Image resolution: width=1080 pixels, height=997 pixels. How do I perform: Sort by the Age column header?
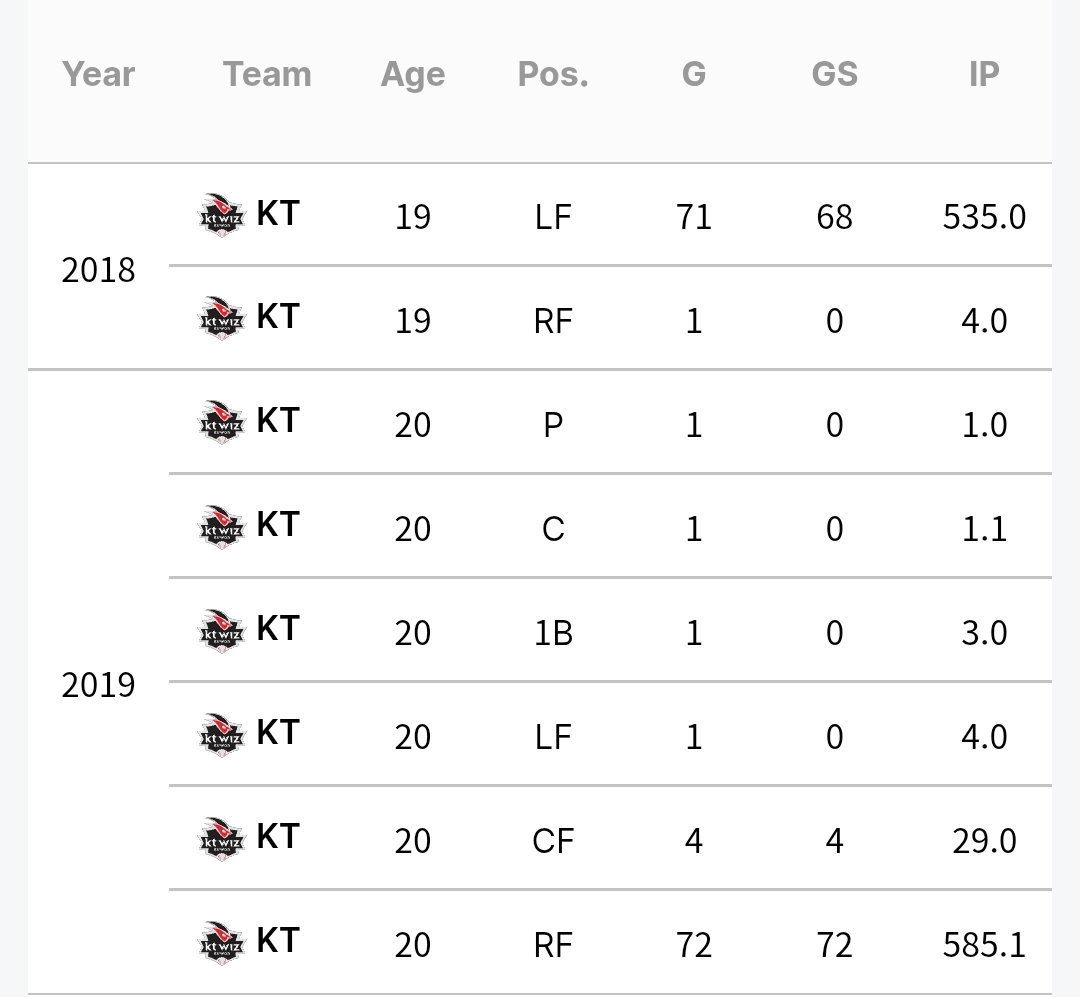[413, 74]
